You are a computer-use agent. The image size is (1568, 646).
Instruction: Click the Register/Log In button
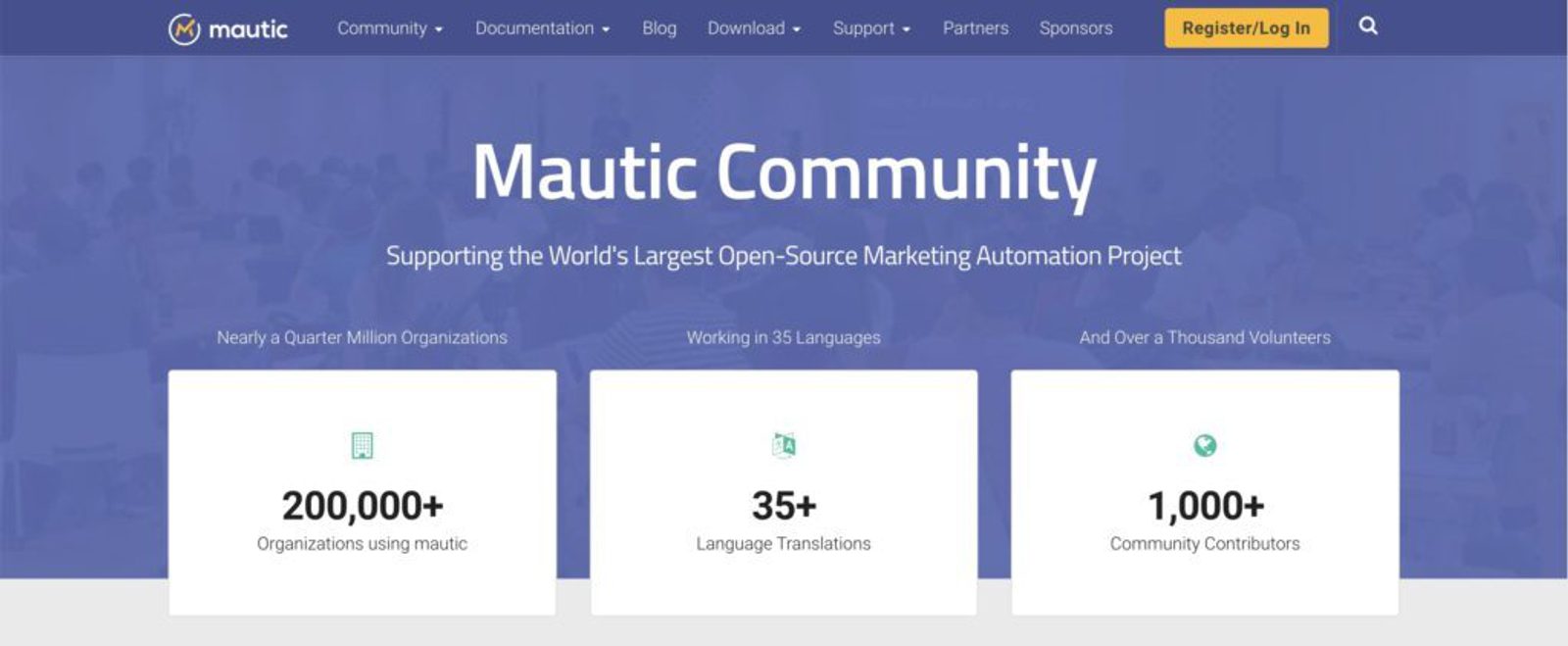pyautogui.click(x=1246, y=28)
